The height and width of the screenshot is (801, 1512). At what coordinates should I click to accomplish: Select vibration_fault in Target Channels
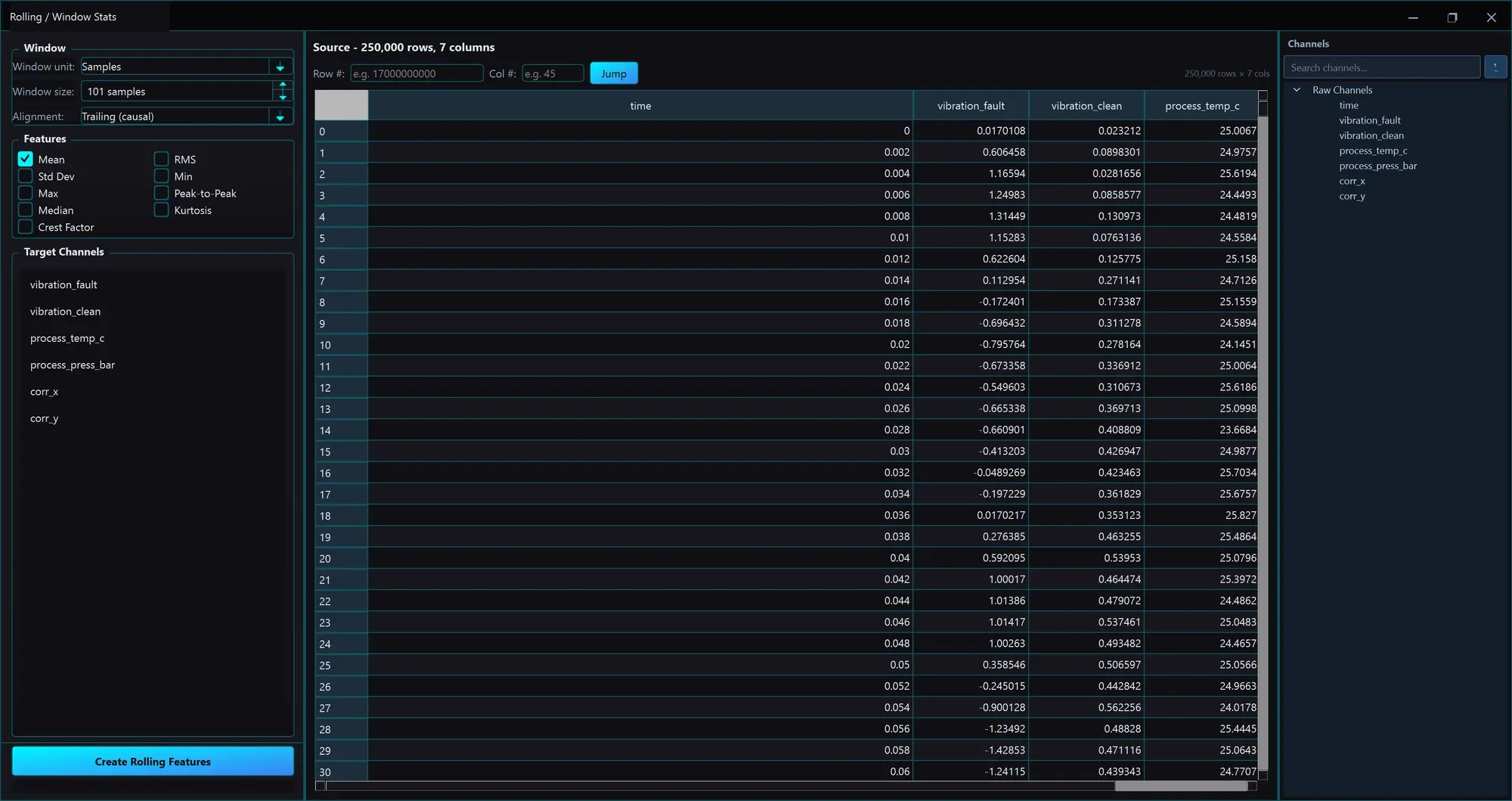pyautogui.click(x=153, y=285)
